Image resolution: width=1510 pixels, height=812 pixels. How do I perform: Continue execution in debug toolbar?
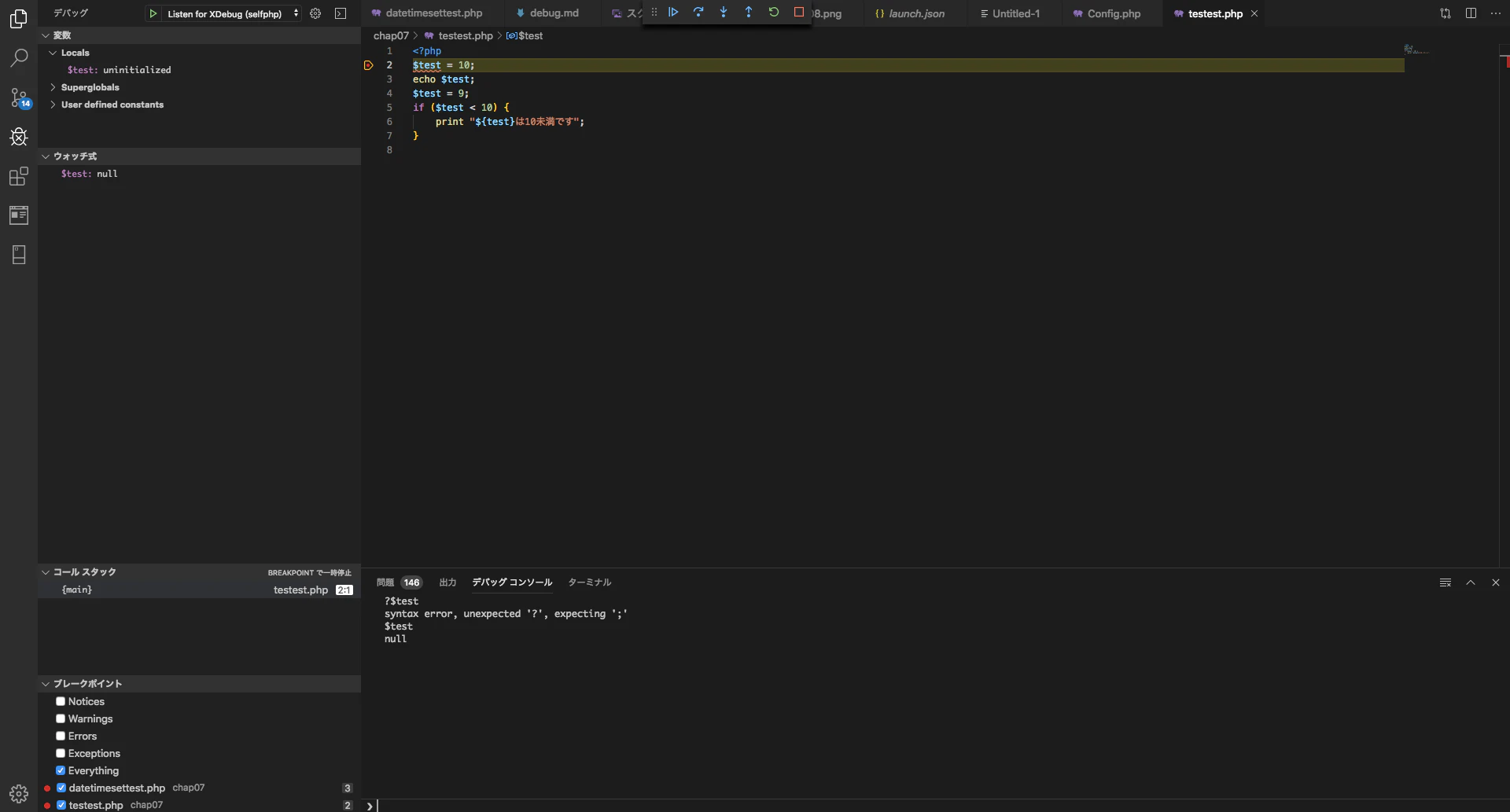pos(673,12)
